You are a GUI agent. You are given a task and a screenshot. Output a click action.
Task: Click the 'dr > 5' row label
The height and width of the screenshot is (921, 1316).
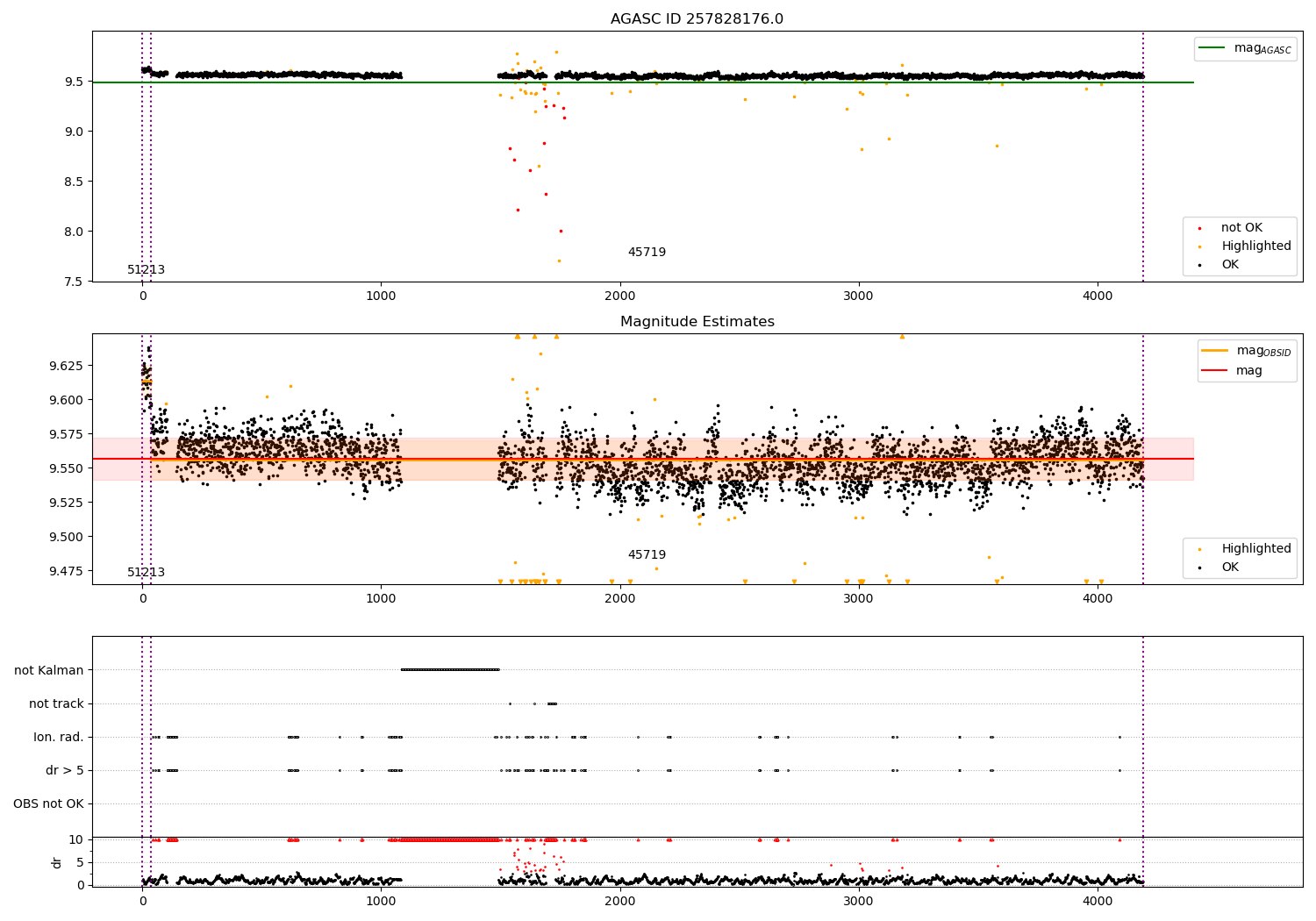point(65,770)
